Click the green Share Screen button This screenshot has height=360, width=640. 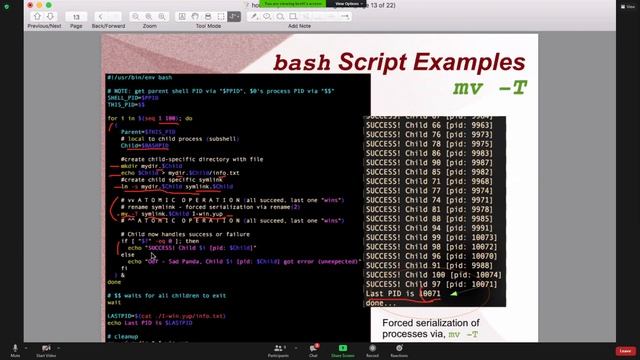pyautogui.click(x=343, y=350)
